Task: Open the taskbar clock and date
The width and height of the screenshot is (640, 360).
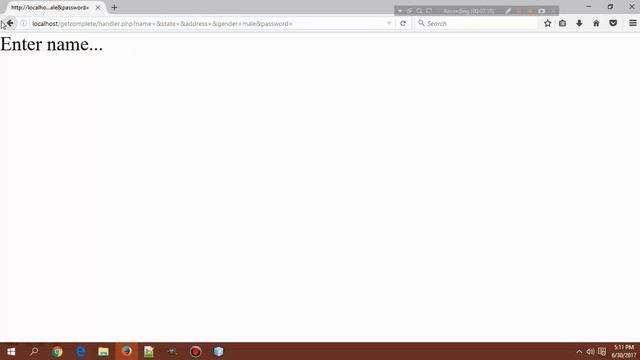Action: click(624, 351)
